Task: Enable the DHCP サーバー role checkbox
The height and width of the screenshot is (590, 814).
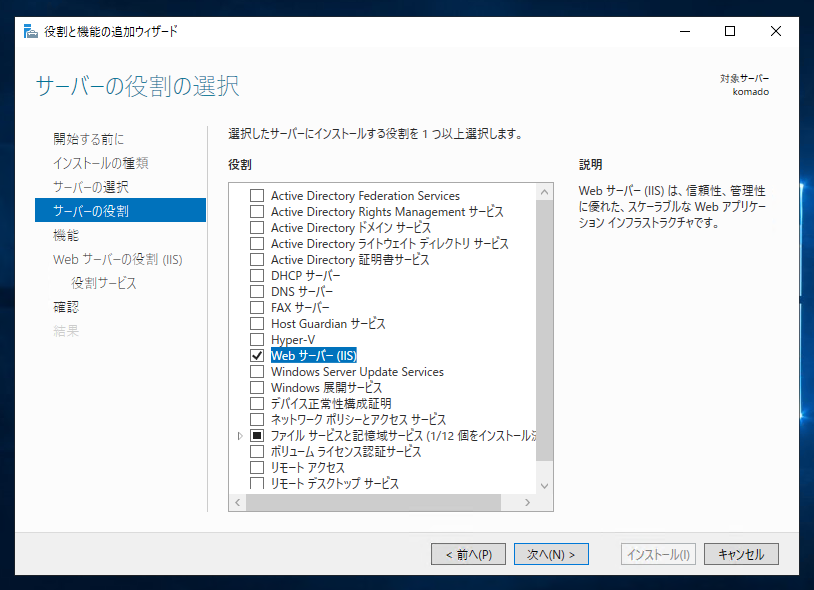Action: [x=257, y=276]
